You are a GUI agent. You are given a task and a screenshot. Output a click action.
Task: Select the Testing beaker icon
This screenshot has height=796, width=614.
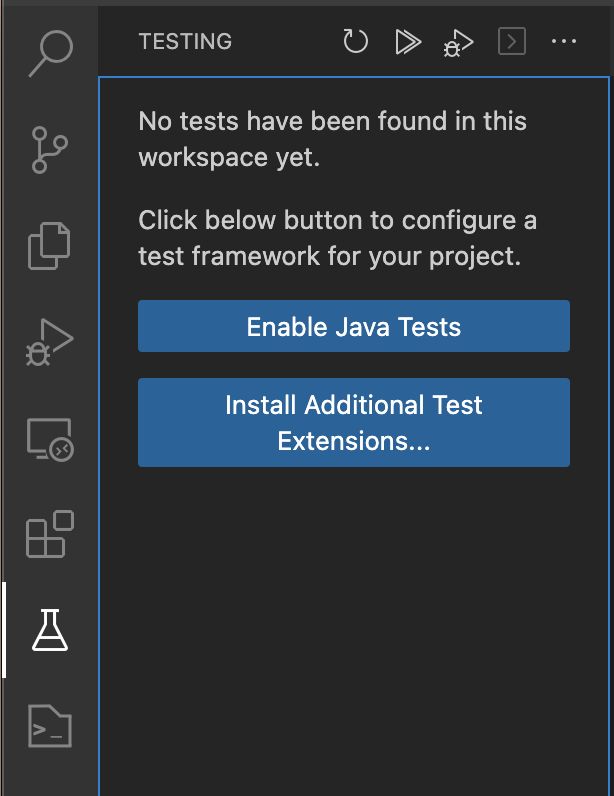coord(48,630)
